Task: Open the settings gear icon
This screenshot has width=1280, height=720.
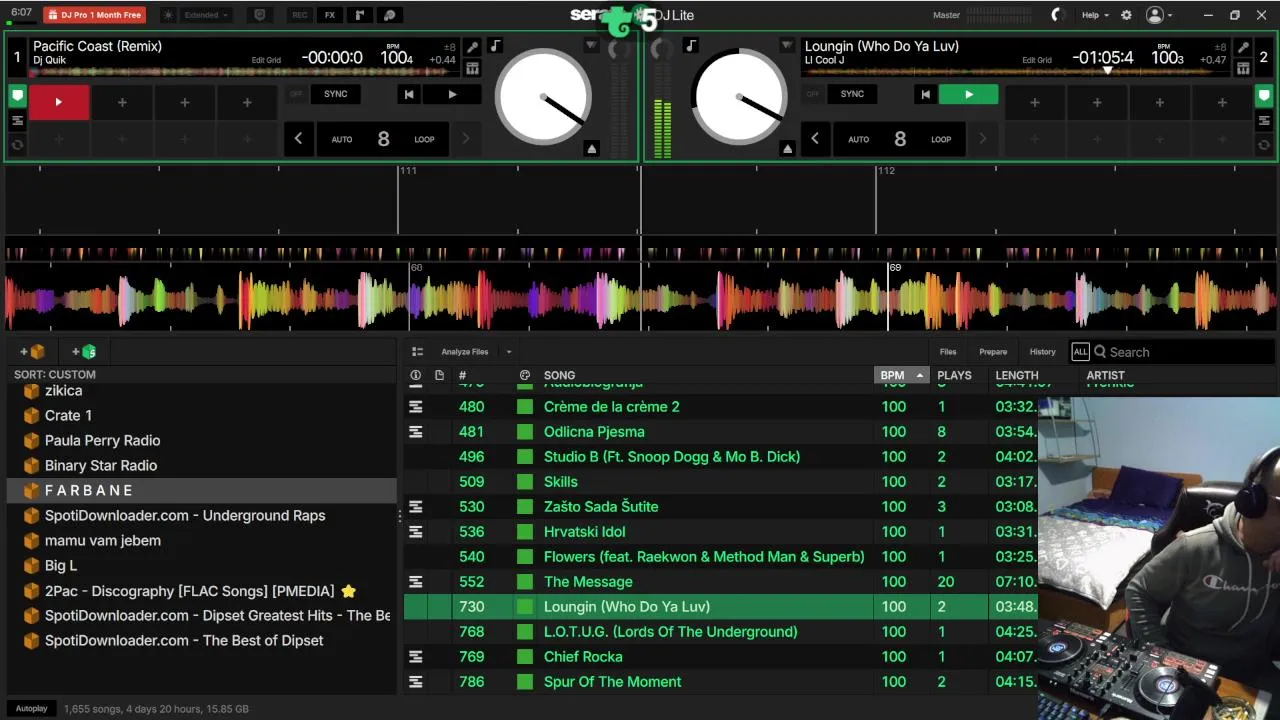Action: point(1126,15)
